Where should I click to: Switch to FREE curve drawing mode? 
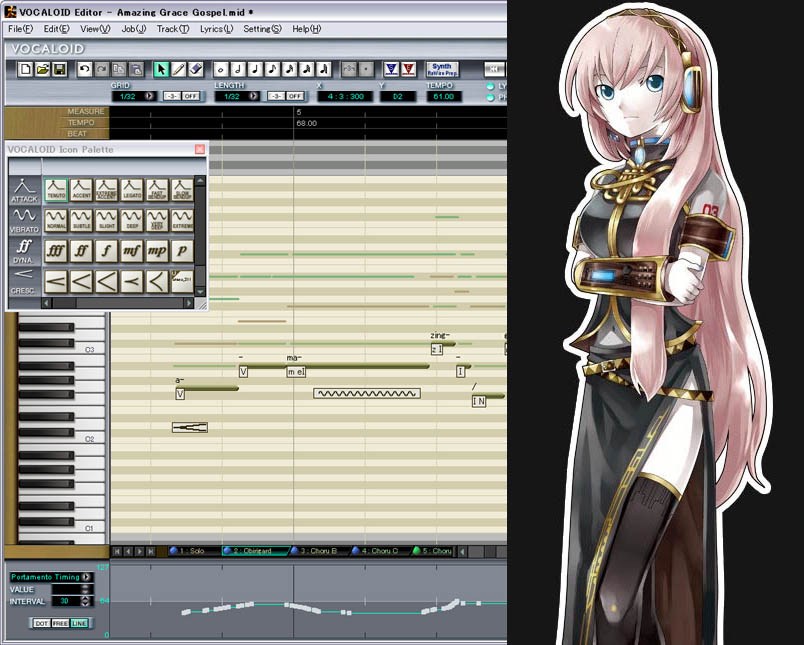coord(59,623)
